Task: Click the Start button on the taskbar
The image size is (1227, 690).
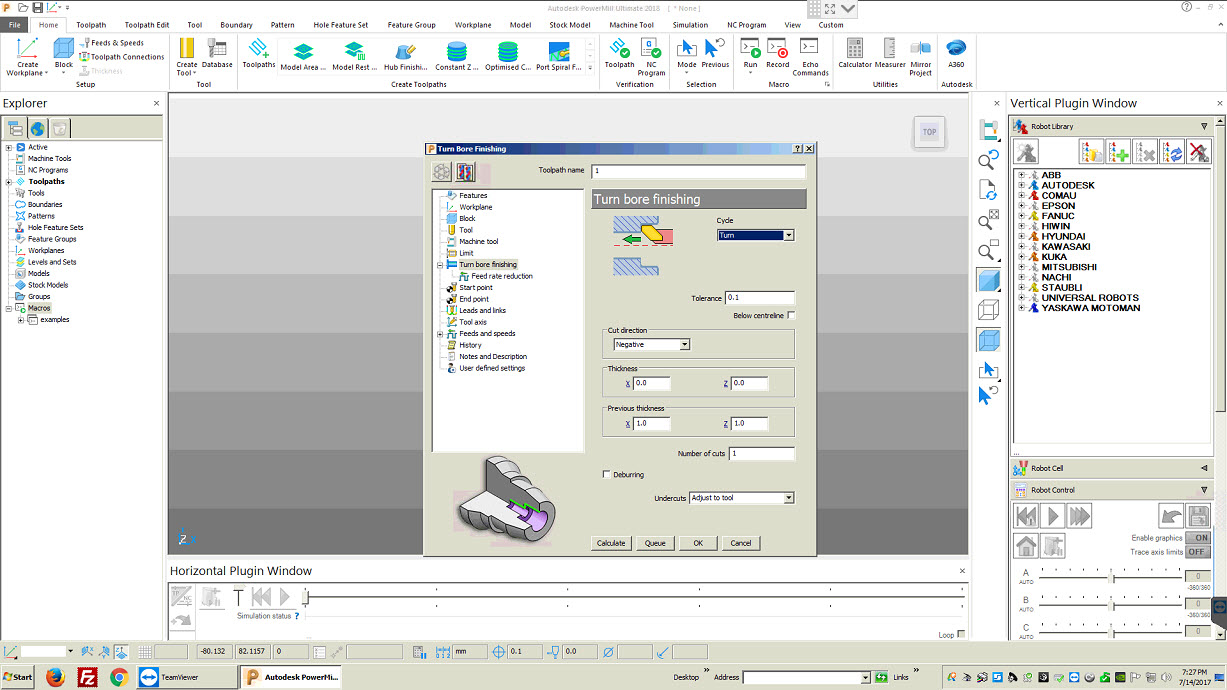Action: point(17,677)
